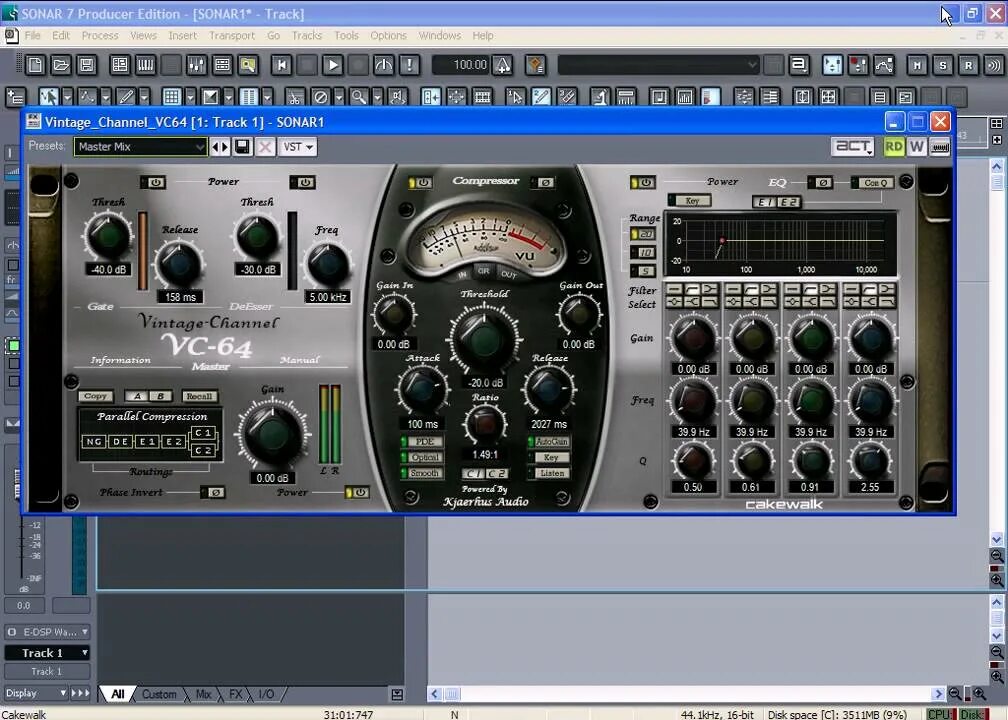1008x720 pixels.
Task: Click the Mute (M) toolbar button
Action: [917, 64]
